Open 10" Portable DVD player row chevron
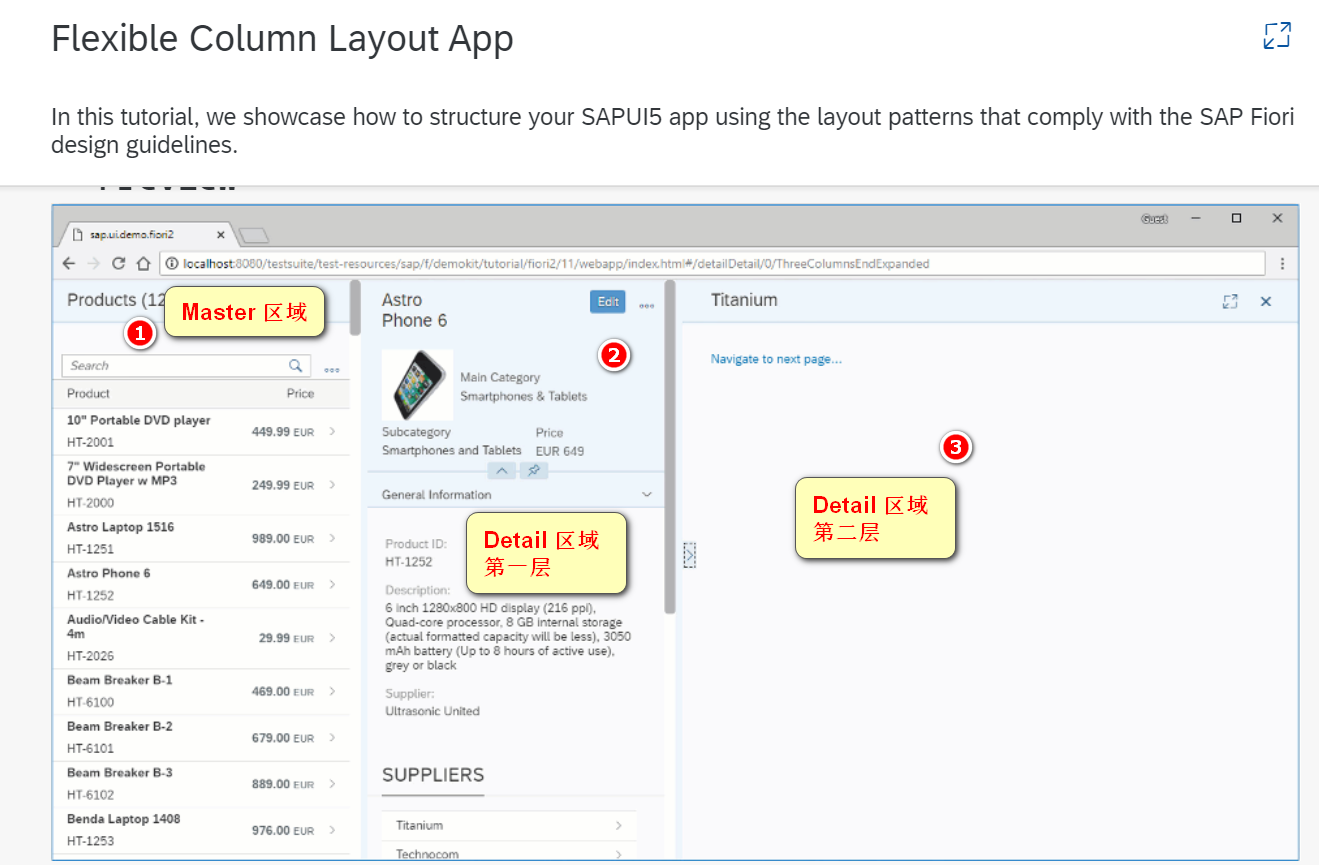 (332, 431)
